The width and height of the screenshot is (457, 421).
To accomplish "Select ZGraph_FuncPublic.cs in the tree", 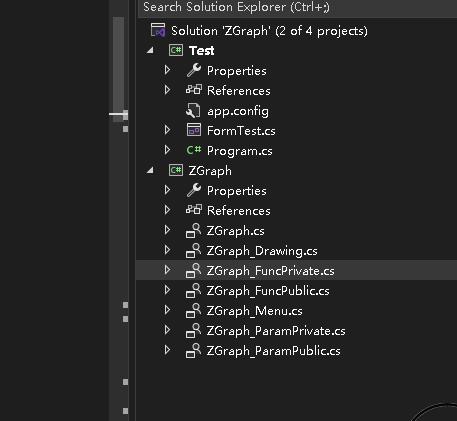I will click(x=268, y=291).
